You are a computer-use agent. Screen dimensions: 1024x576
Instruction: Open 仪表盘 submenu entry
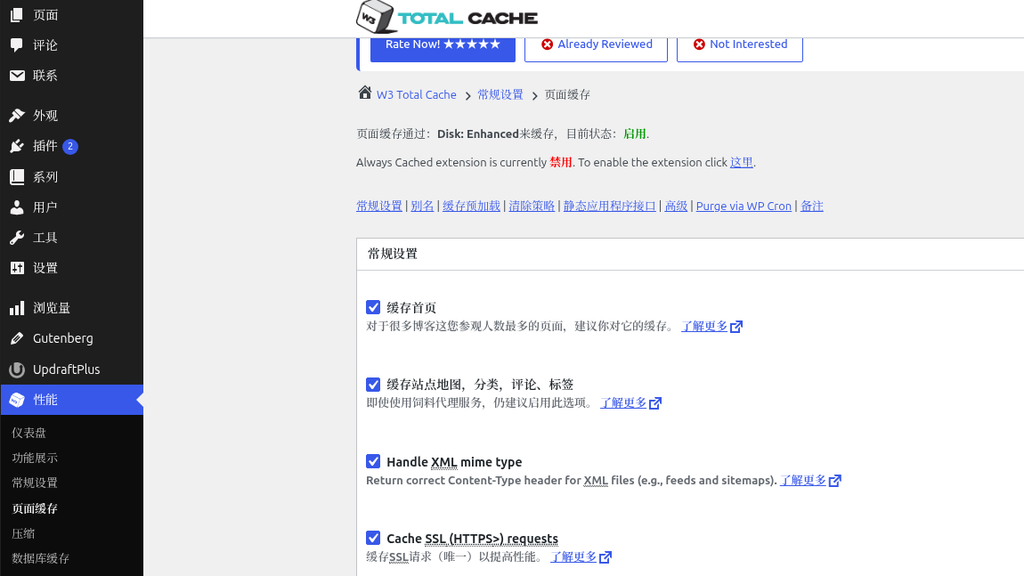point(29,432)
